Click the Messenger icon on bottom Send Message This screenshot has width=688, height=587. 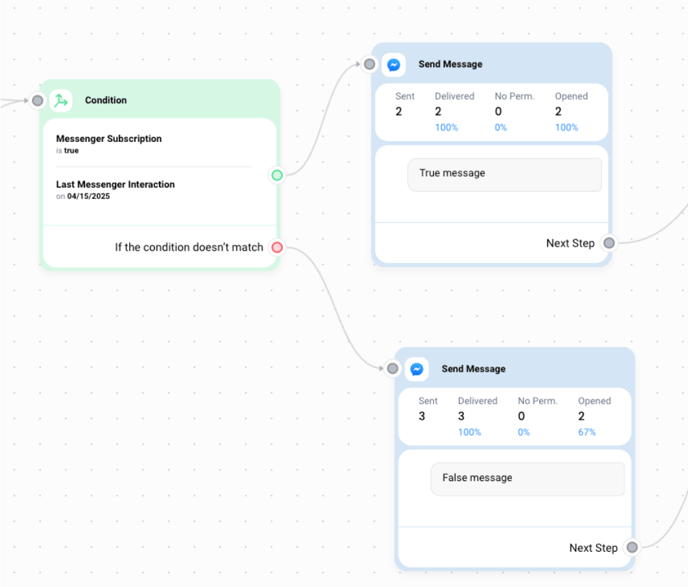[x=417, y=369]
